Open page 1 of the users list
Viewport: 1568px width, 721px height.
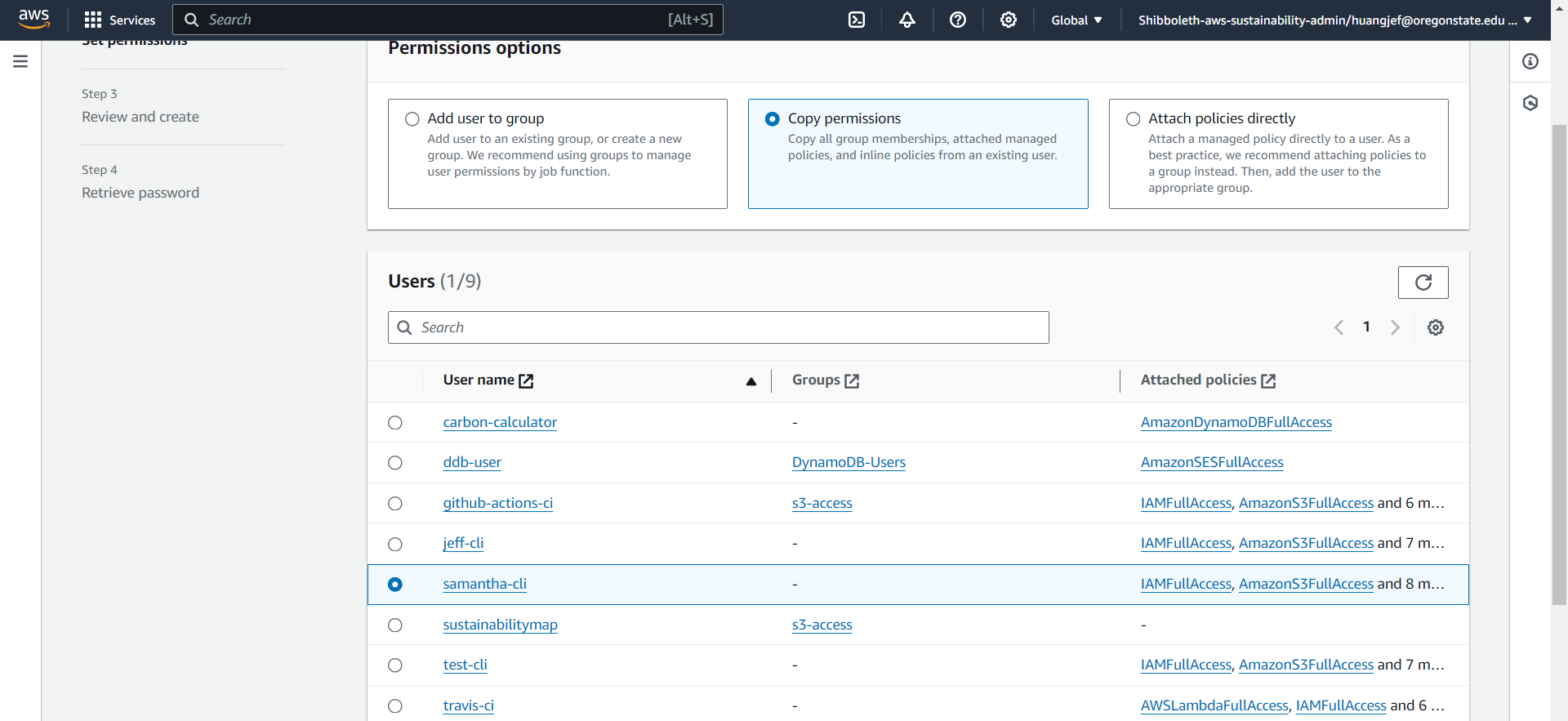point(1366,327)
